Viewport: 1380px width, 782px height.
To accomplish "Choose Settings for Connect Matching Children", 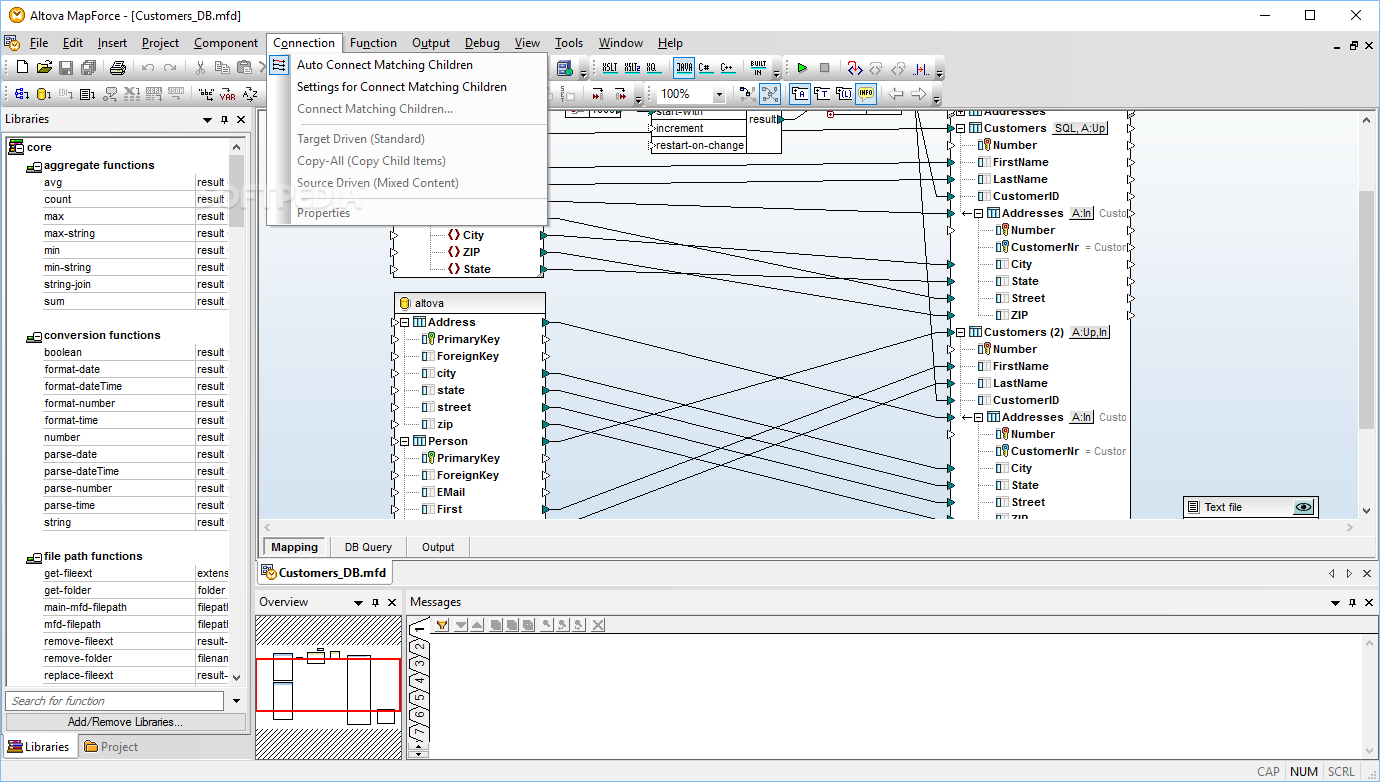I will pos(402,87).
